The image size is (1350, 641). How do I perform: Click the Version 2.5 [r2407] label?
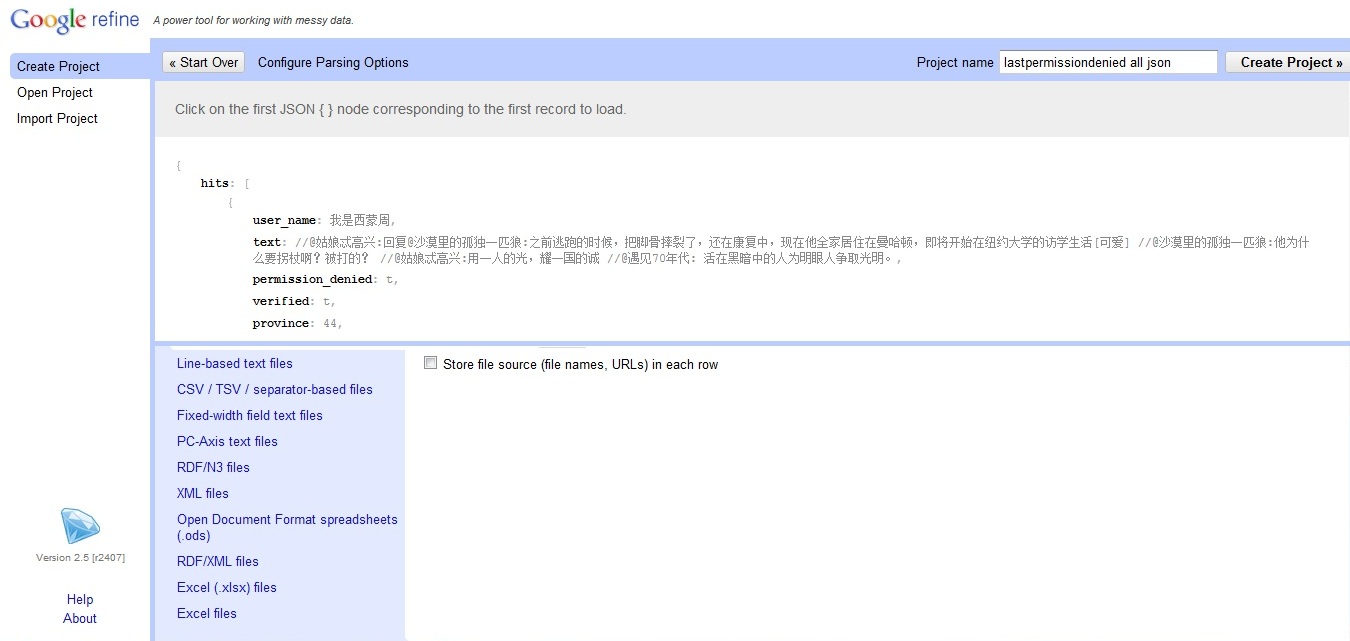click(80, 557)
